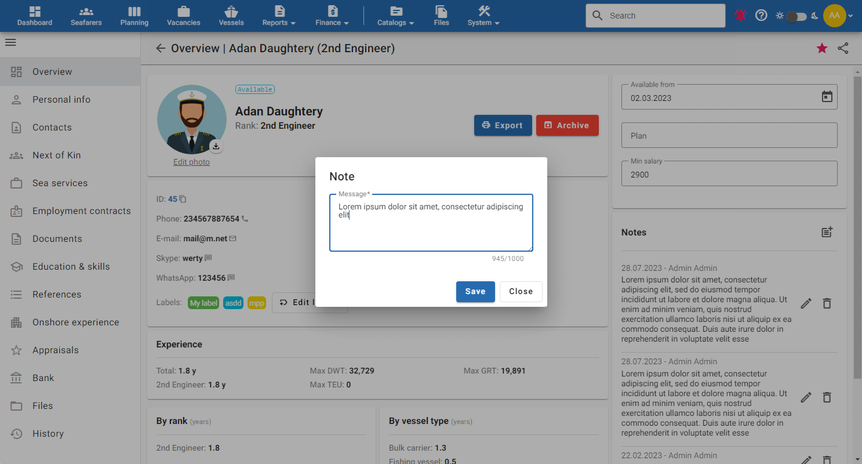Click the calendar icon in Available from

(826, 97)
